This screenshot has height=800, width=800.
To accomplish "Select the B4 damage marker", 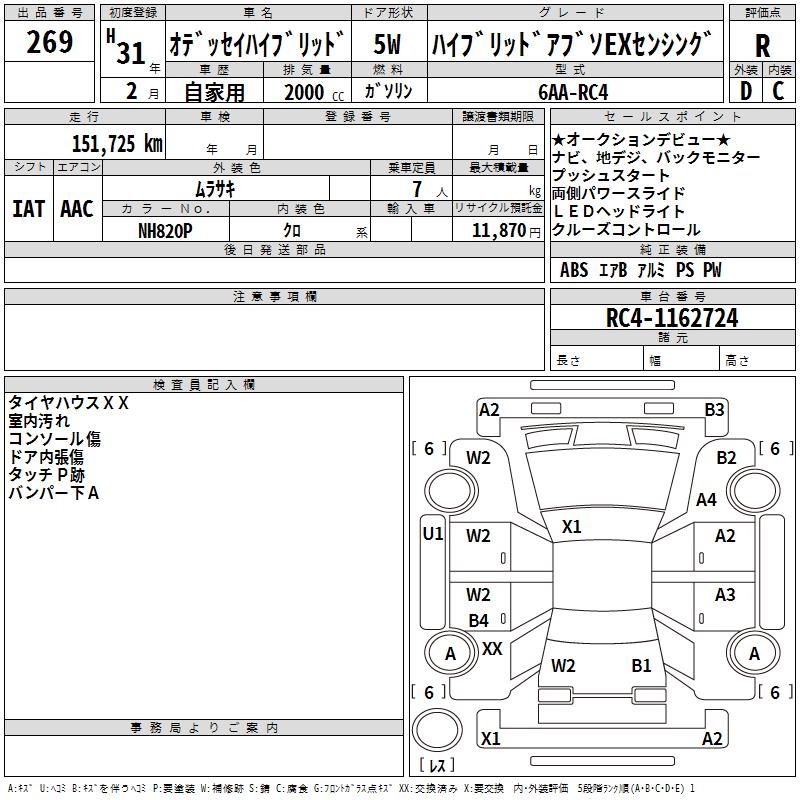I will click(x=479, y=621).
